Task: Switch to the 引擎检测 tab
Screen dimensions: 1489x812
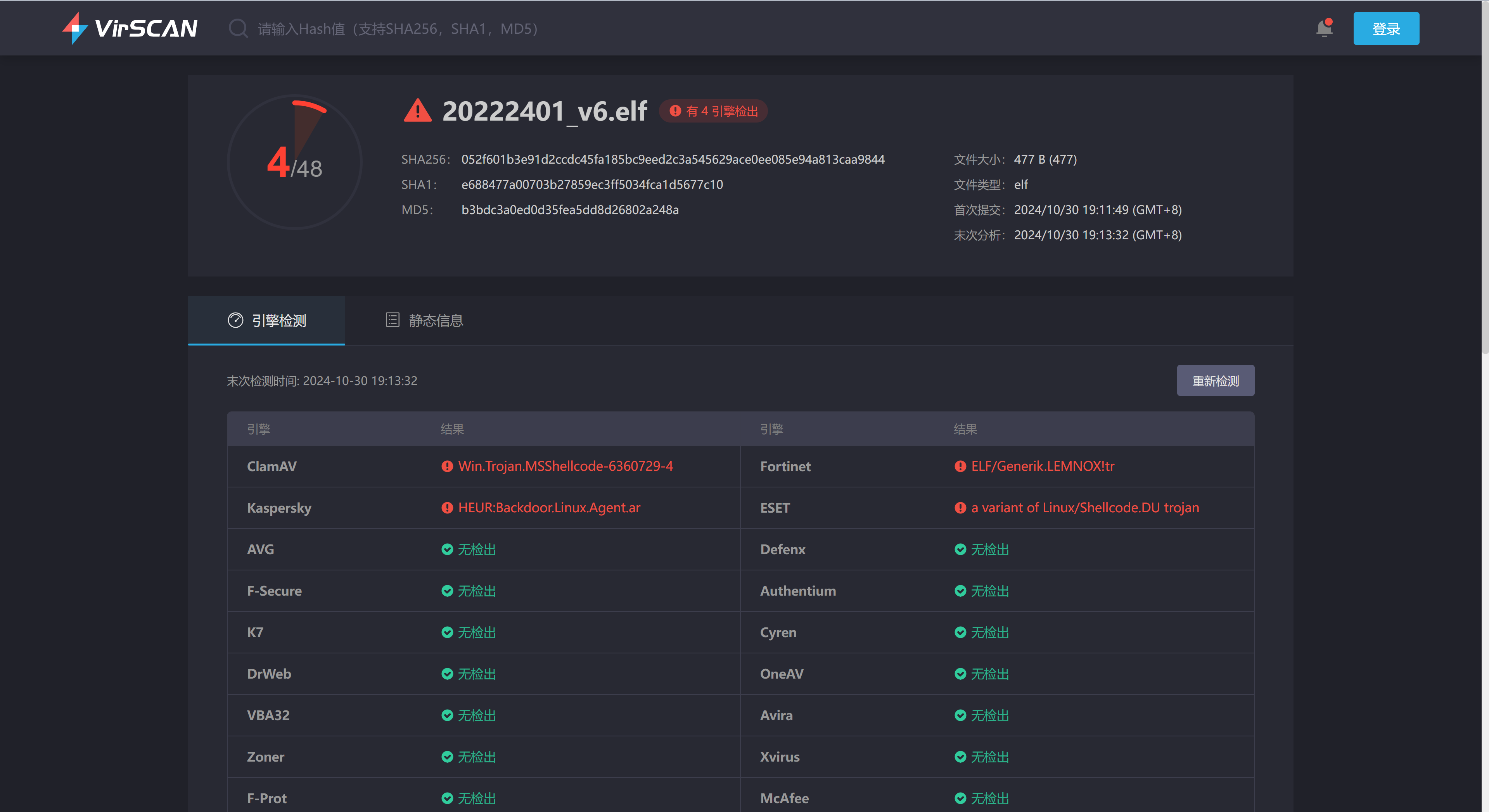Action: coord(266,321)
